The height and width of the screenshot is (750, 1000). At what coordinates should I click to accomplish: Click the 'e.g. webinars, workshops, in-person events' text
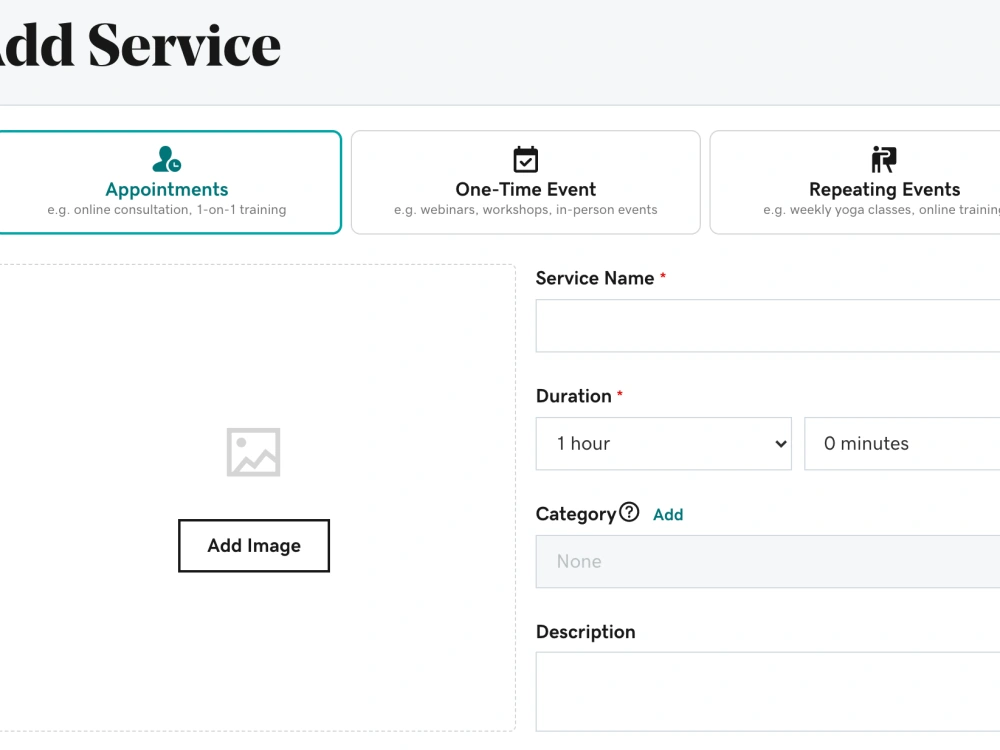tap(526, 210)
